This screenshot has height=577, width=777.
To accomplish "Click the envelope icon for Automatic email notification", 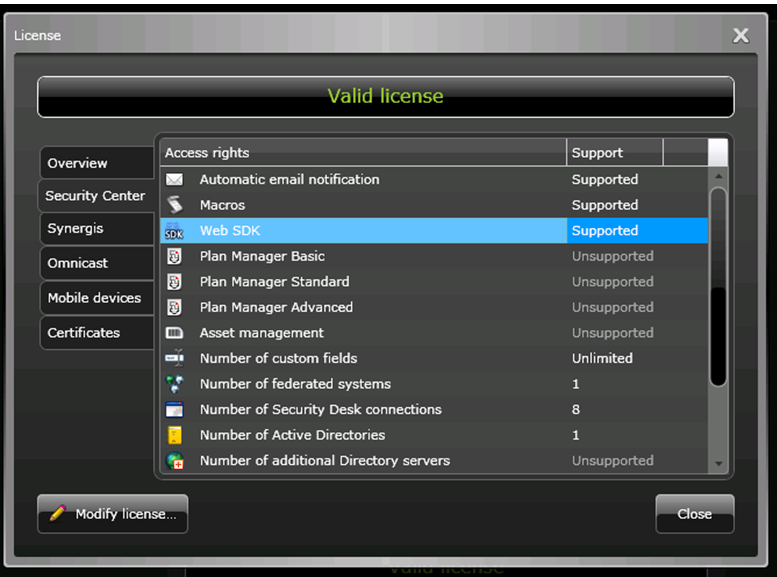I will (x=174, y=180).
